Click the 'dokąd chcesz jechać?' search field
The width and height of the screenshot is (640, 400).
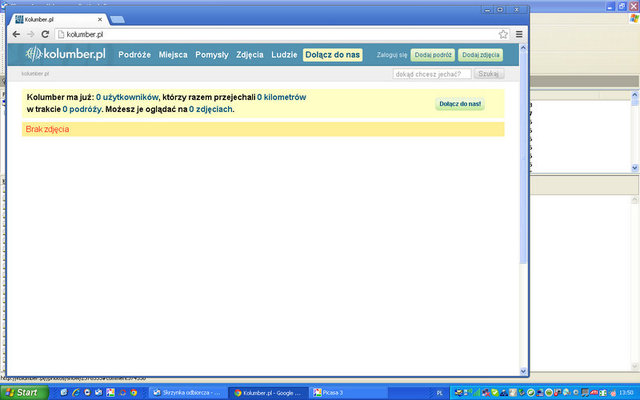coord(432,74)
